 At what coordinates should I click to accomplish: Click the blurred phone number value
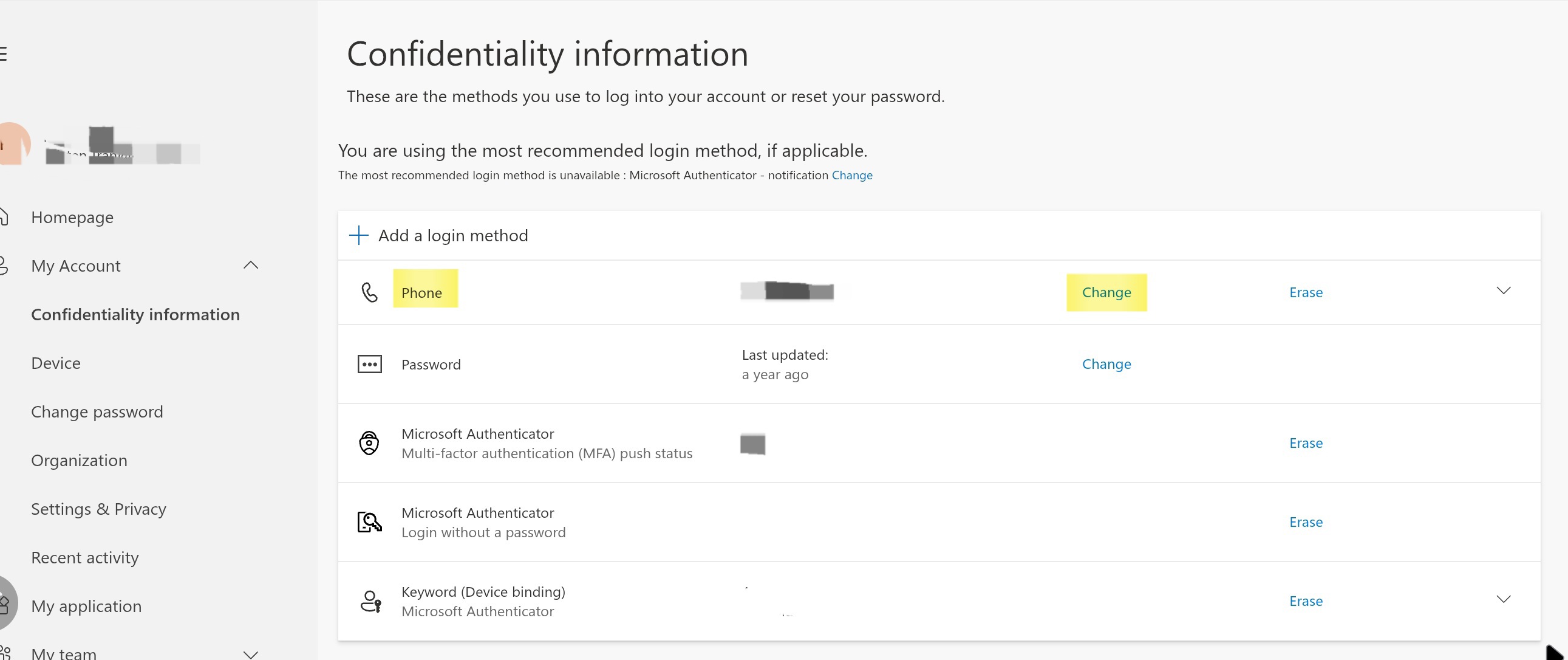[787, 291]
